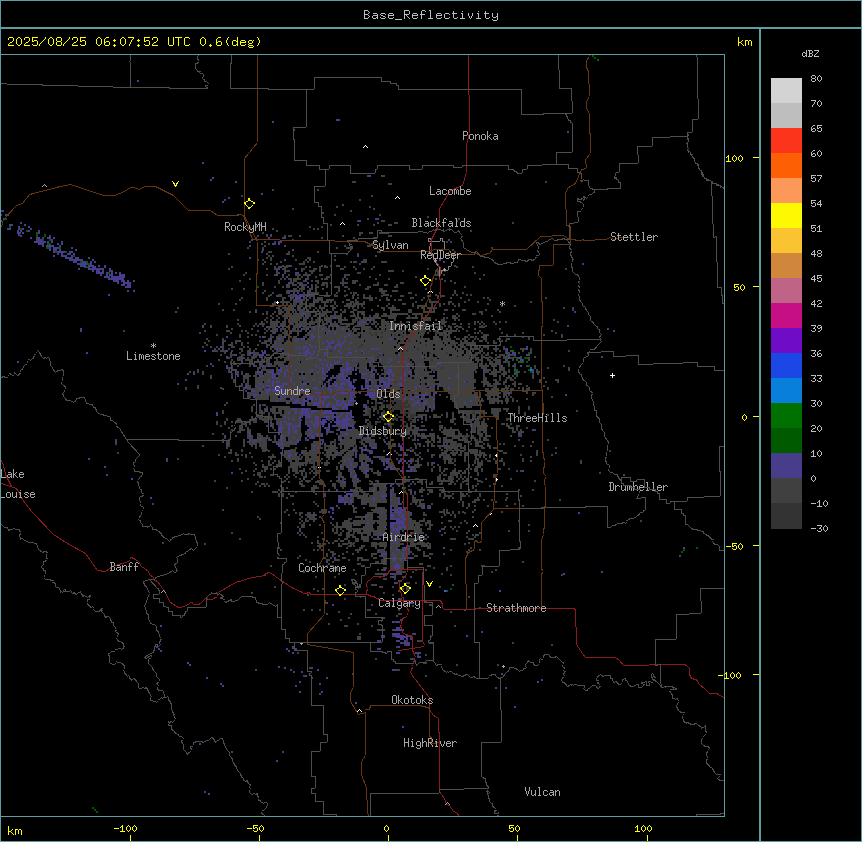Click the 65 value in dBZ legend
The image size is (862, 842).
pos(816,129)
